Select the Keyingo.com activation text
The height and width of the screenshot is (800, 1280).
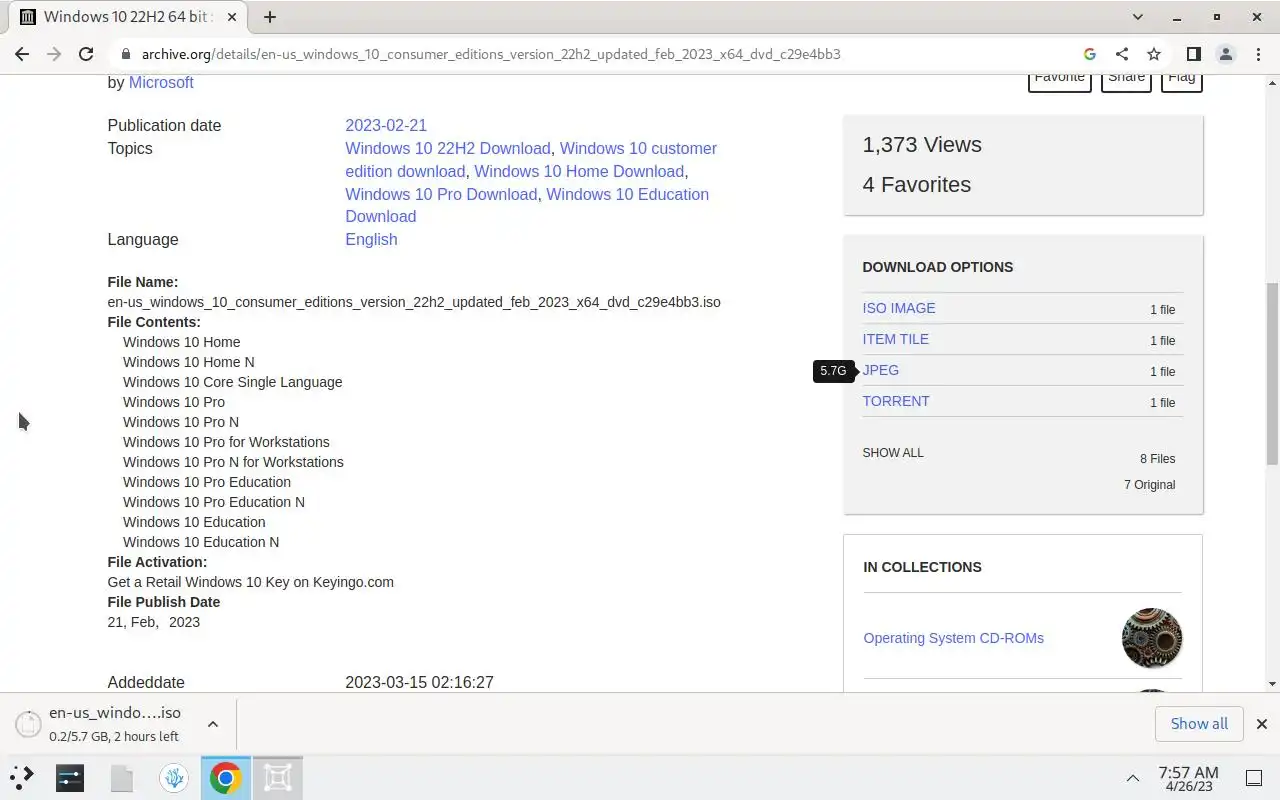(x=251, y=582)
